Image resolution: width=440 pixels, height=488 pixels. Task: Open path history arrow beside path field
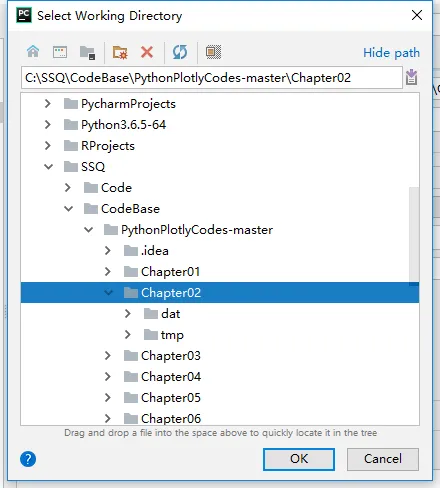coord(412,77)
